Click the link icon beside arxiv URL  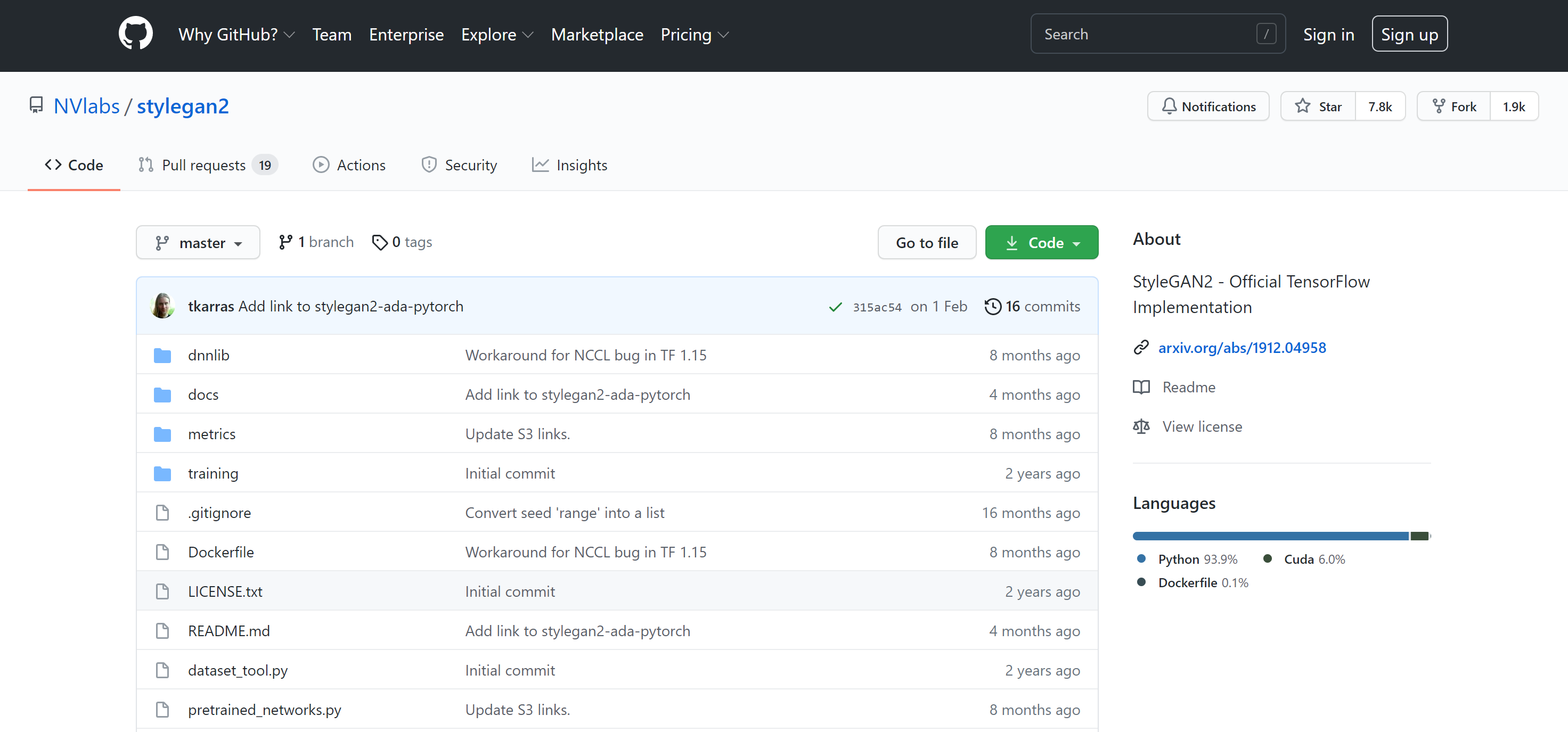tap(1141, 348)
